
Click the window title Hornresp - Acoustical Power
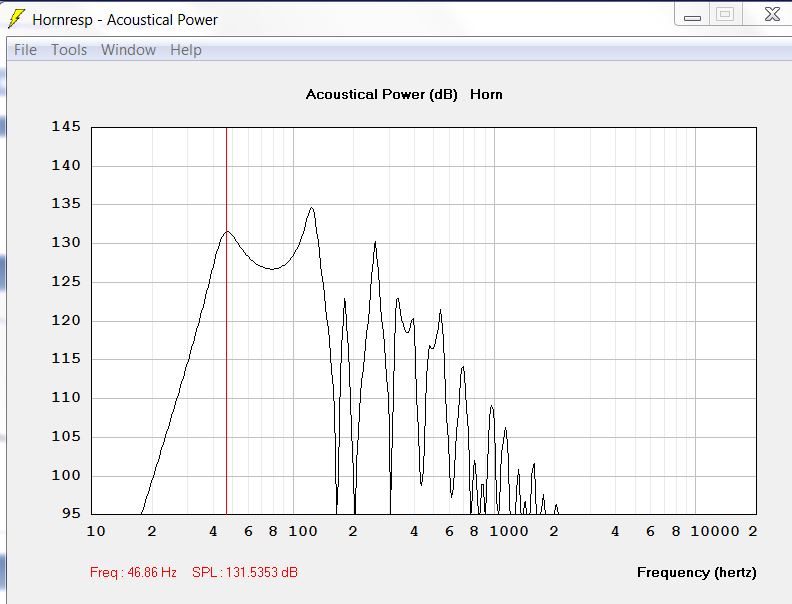point(125,20)
